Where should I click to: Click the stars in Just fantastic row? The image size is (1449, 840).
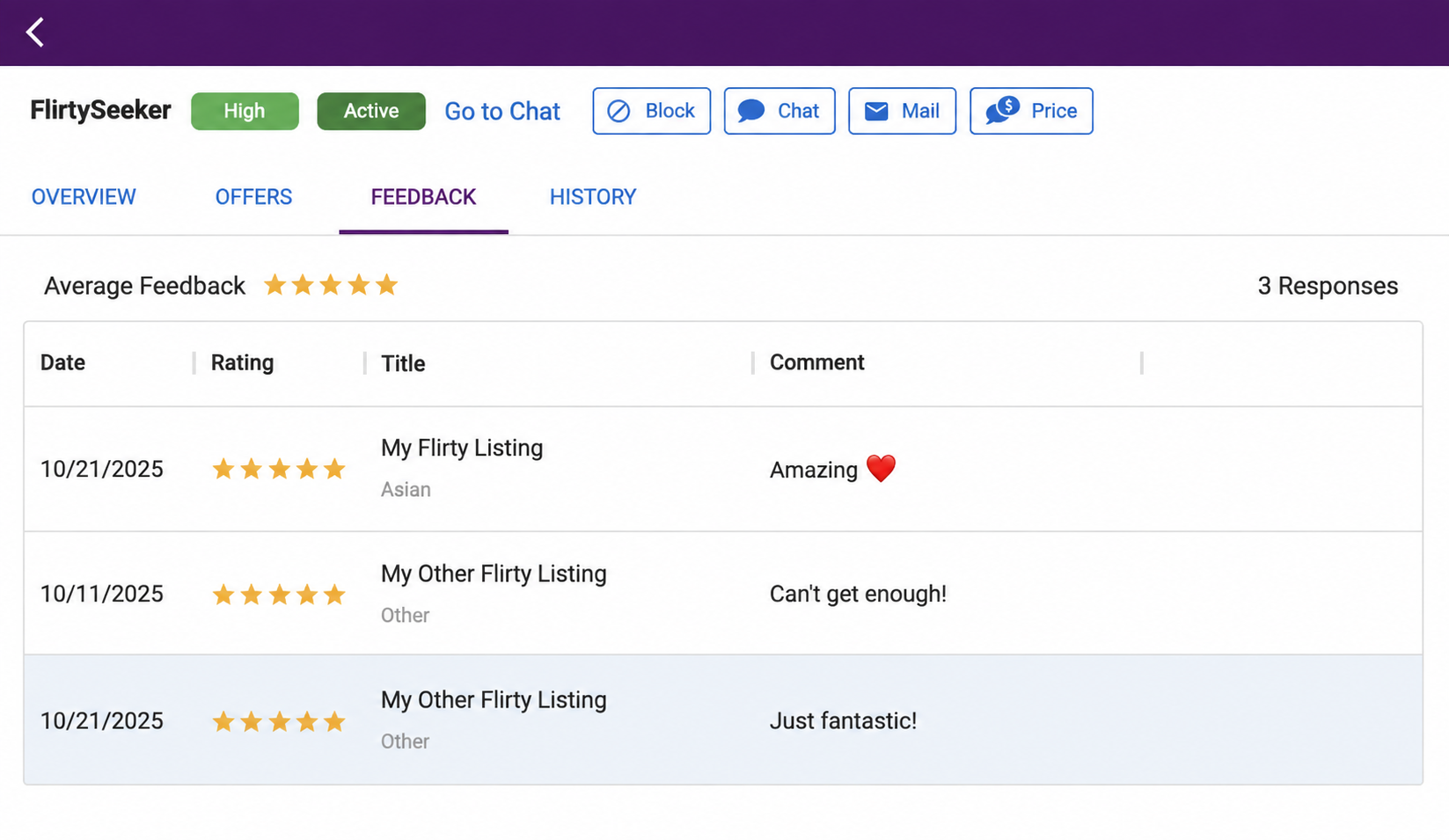click(279, 721)
